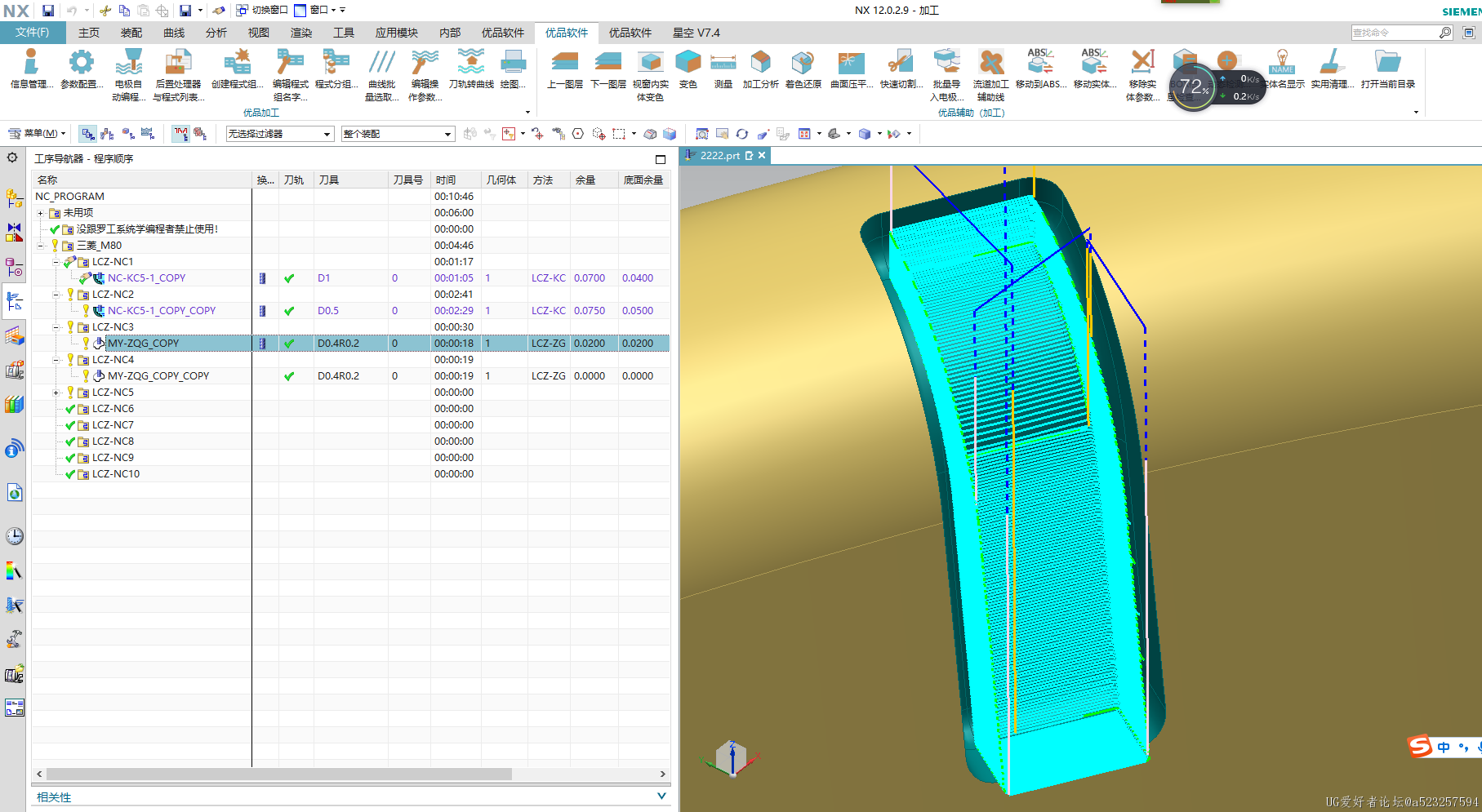This screenshot has height=812, width=1482.
Task: Switch to the 应用模块 ribbon tab
Action: pyautogui.click(x=397, y=33)
